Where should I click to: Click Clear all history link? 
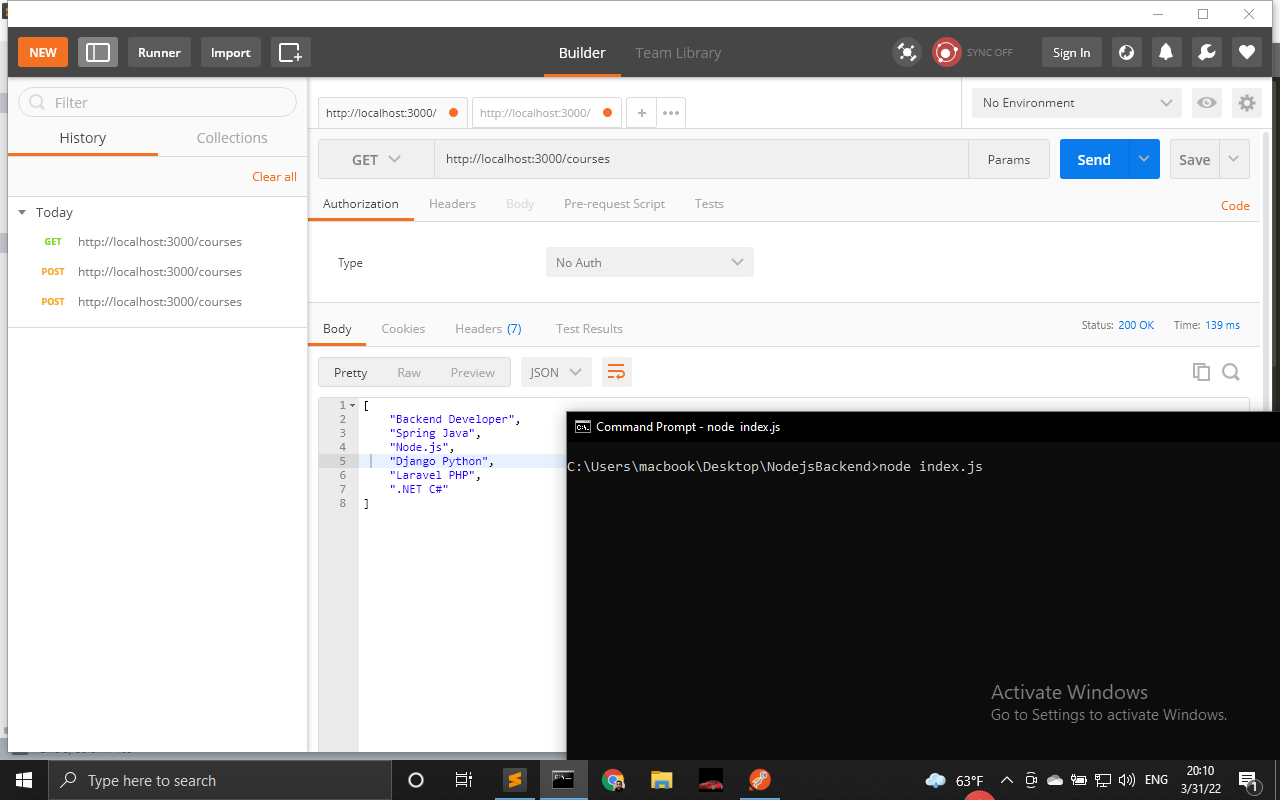[274, 176]
